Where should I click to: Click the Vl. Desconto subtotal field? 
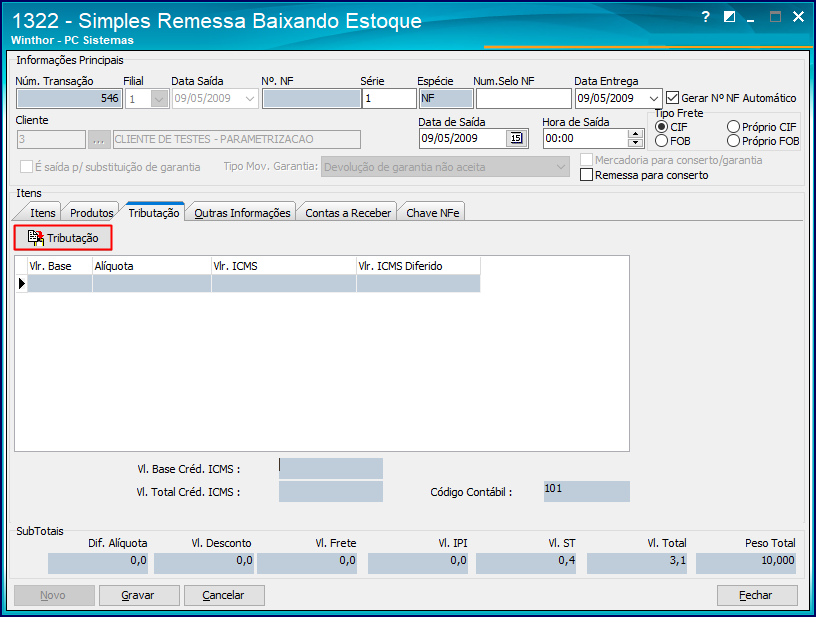[203, 563]
